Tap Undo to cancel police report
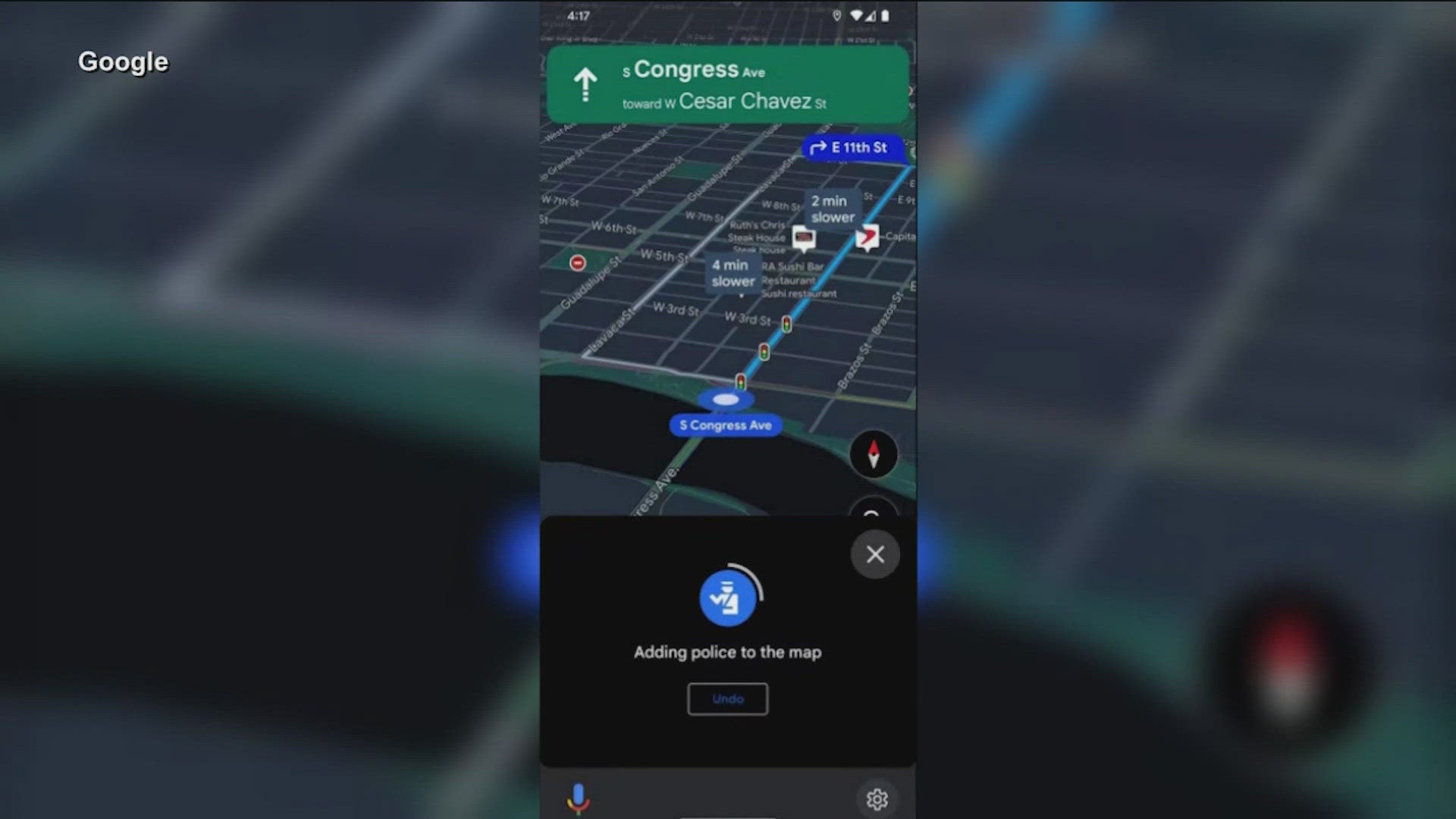 pyautogui.click(x=727, y=697)
